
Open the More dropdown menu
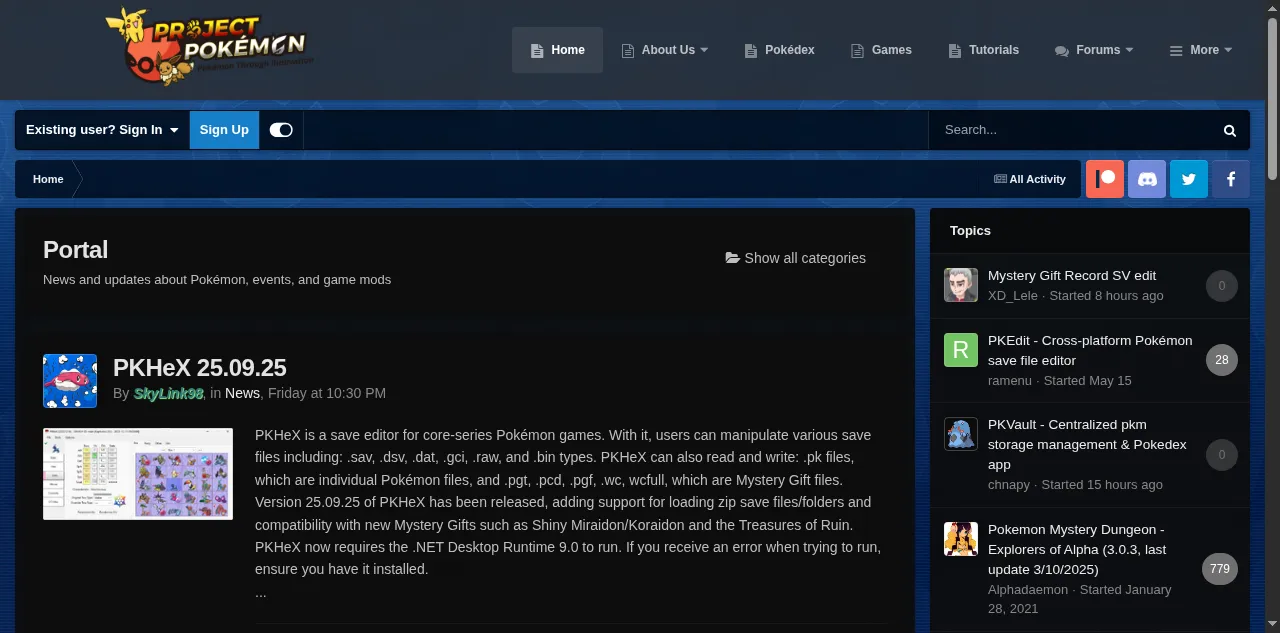[x=1201, y=50]
